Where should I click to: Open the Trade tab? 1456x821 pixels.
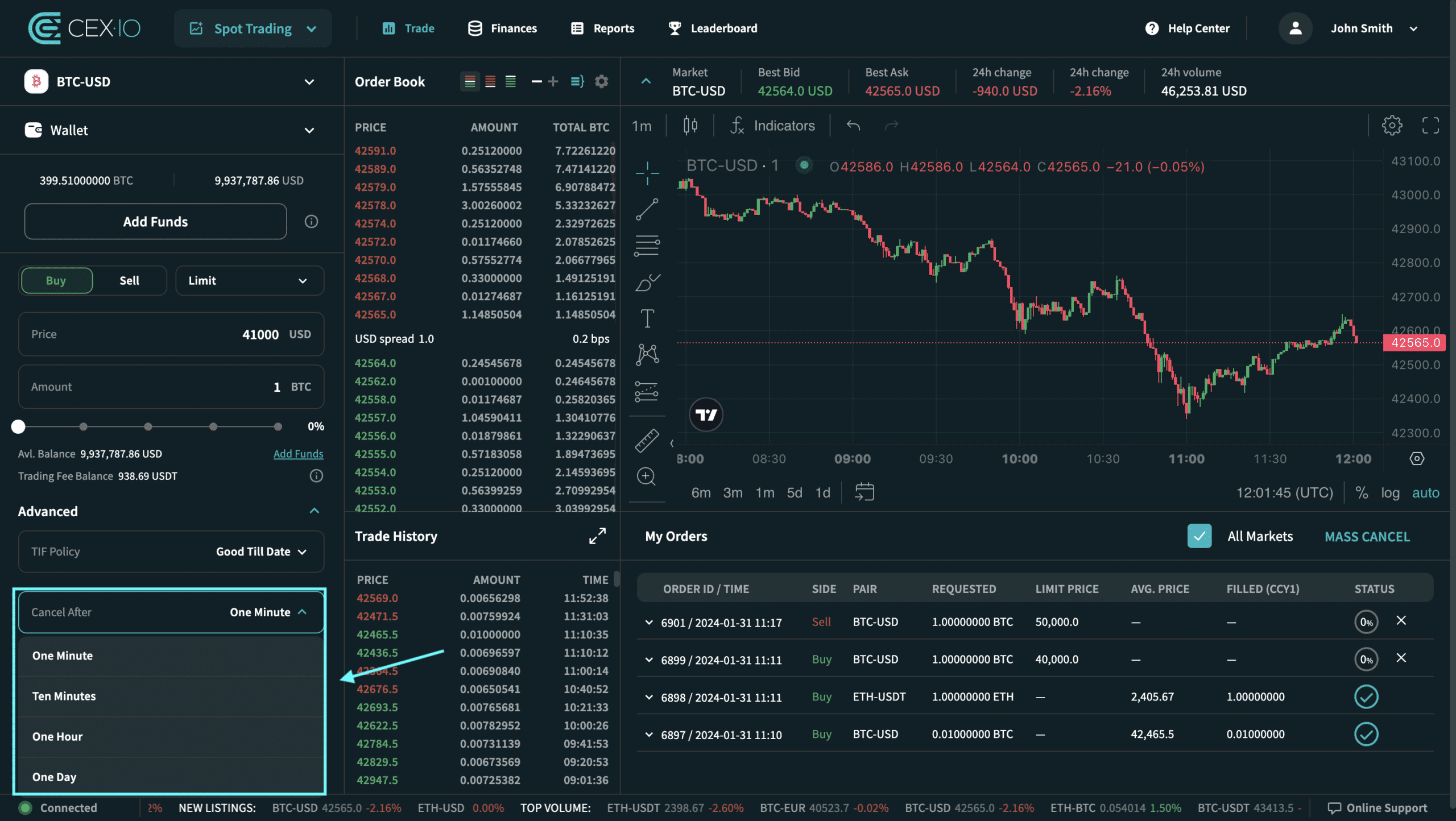tap(408, 28)
